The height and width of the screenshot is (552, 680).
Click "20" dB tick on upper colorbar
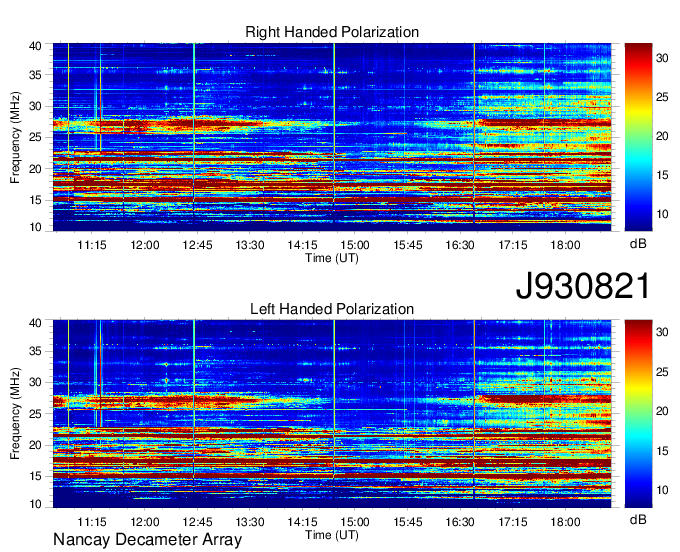coord(662,136)
